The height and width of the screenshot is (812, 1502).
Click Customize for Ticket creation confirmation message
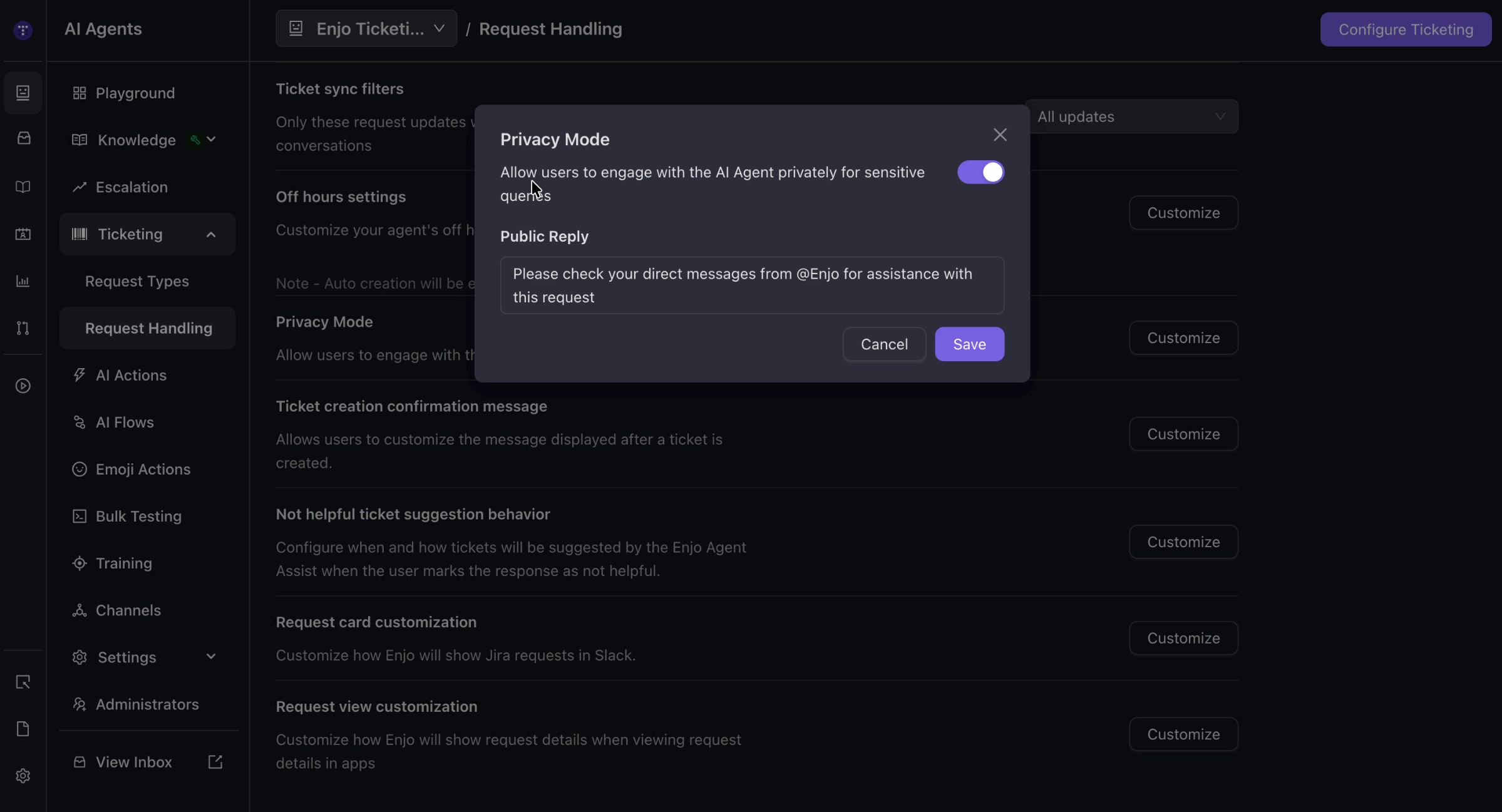click(x=1183, y=434)
